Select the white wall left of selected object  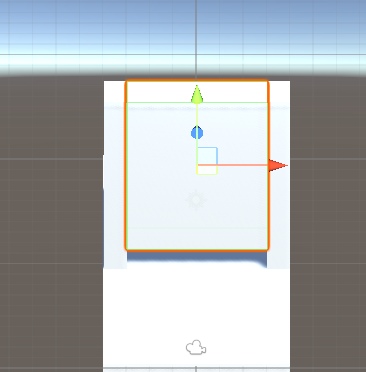114,173
